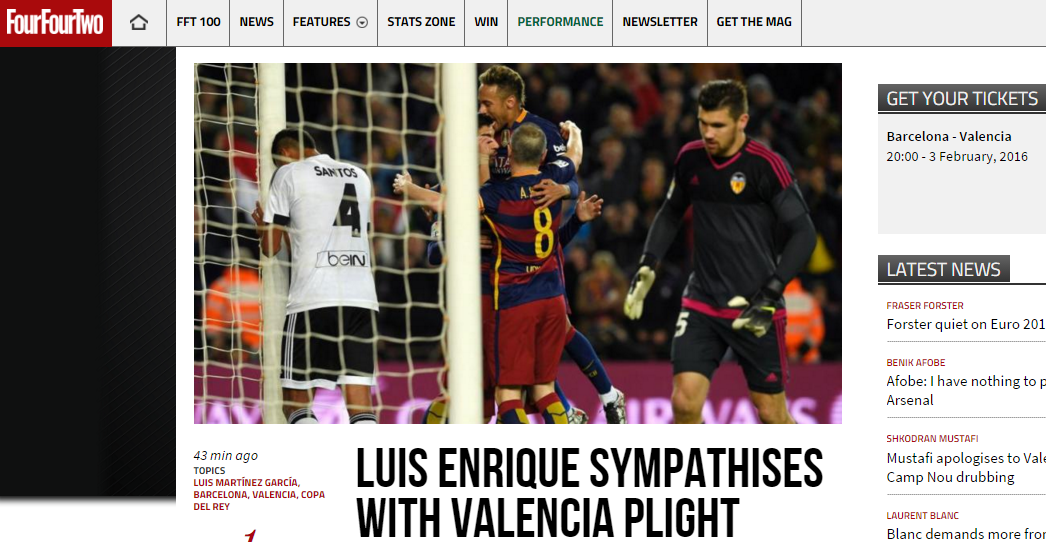Go to the News section
The height and width of the screenshot is (542, 1046).
click(257, 22)
